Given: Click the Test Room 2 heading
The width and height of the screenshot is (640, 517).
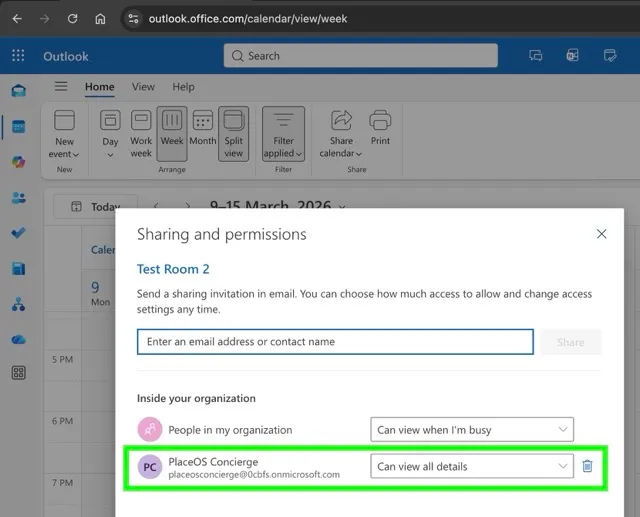Looking at the screenshot, I should pyautogui.click(x=173, y=269).
